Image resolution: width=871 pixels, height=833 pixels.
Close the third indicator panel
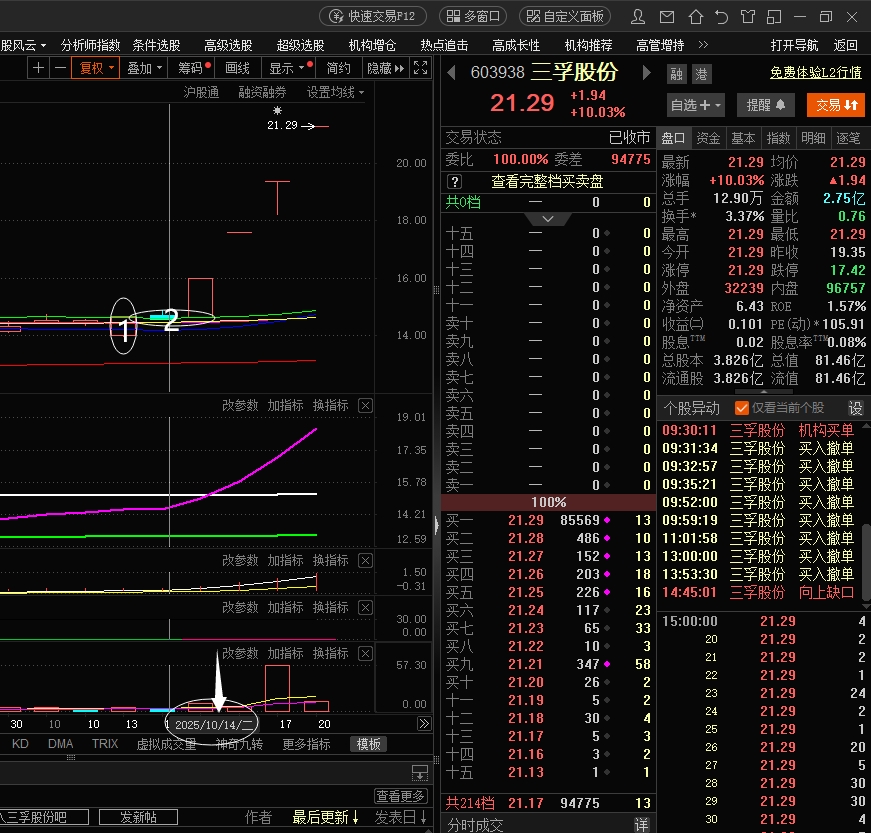(x=365, y=608)
